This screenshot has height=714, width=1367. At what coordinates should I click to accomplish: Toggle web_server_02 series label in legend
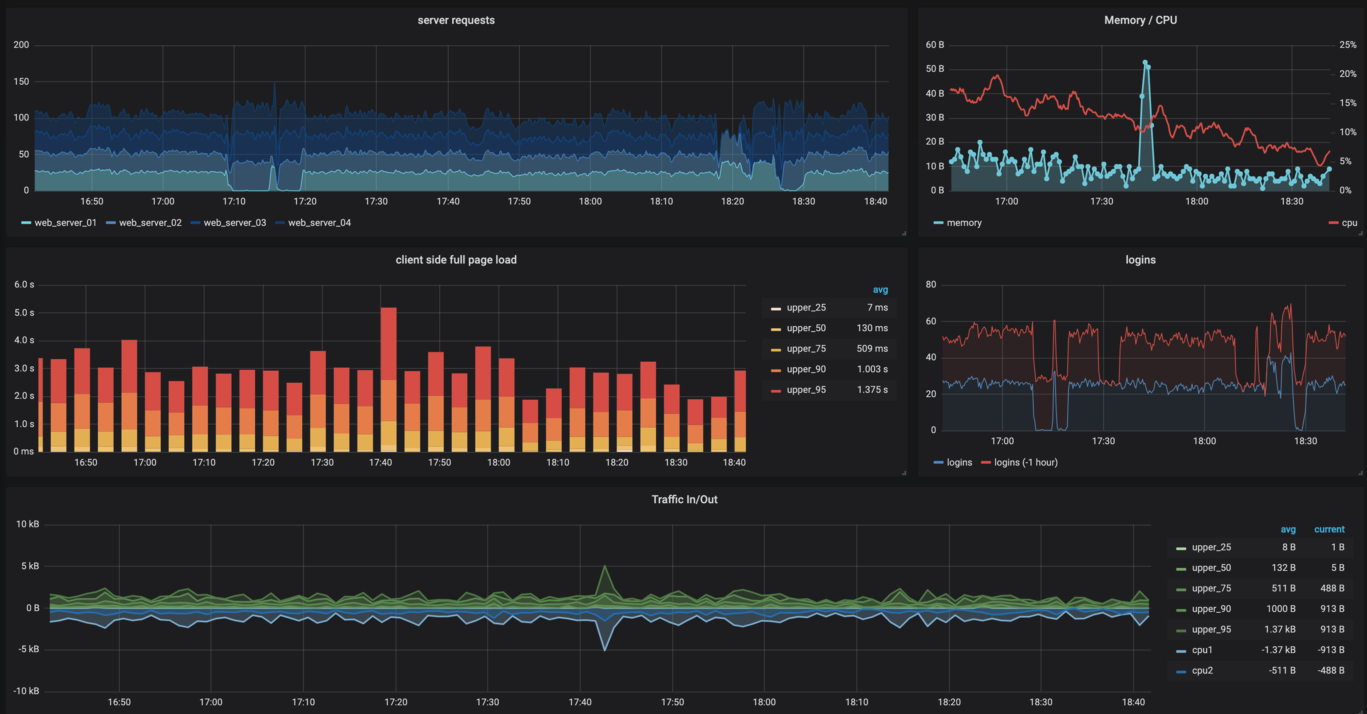150,223
